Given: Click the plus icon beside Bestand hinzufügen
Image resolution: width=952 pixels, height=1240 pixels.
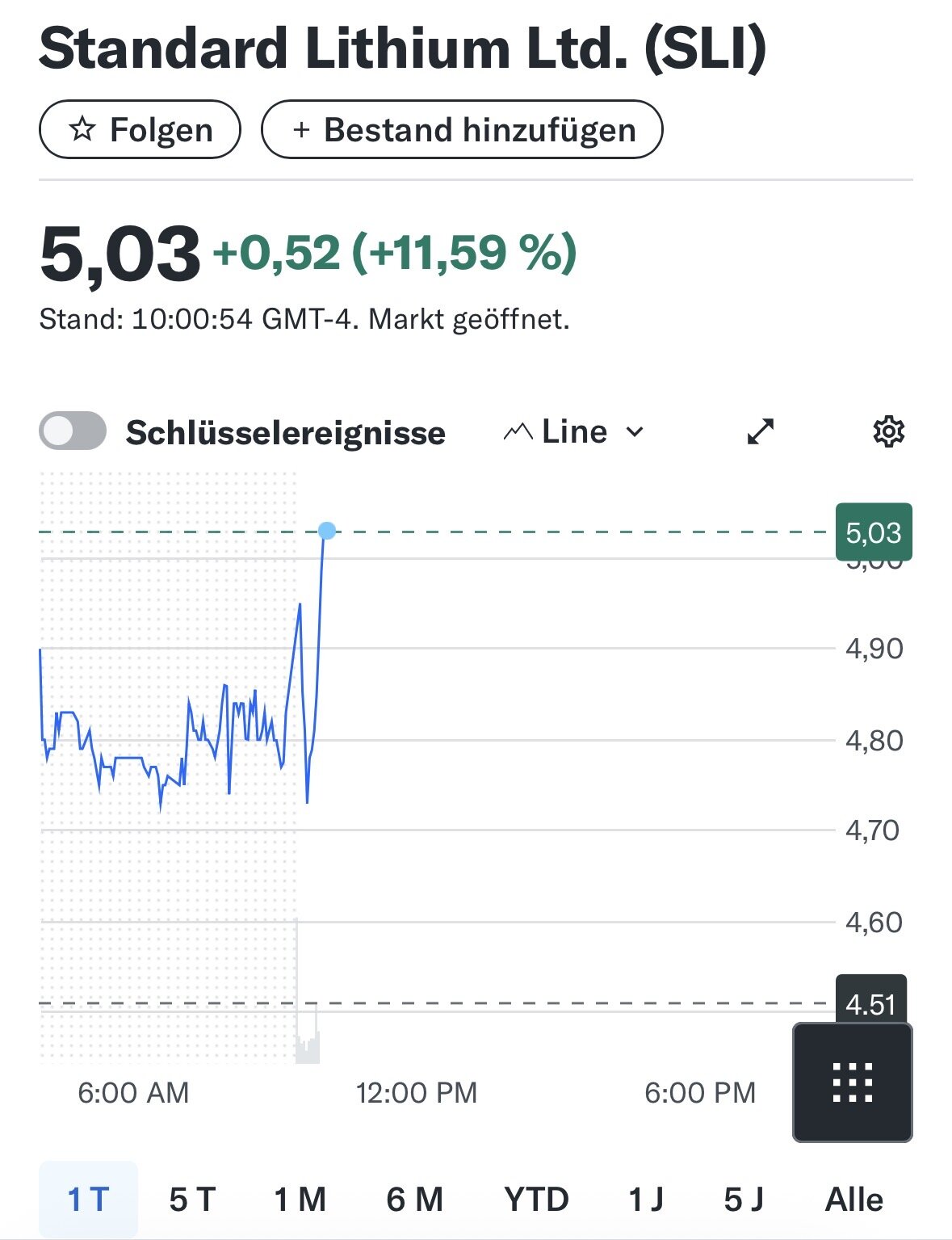Looking at the screenshot, I should pyautogui.click(x=301, y=129).
